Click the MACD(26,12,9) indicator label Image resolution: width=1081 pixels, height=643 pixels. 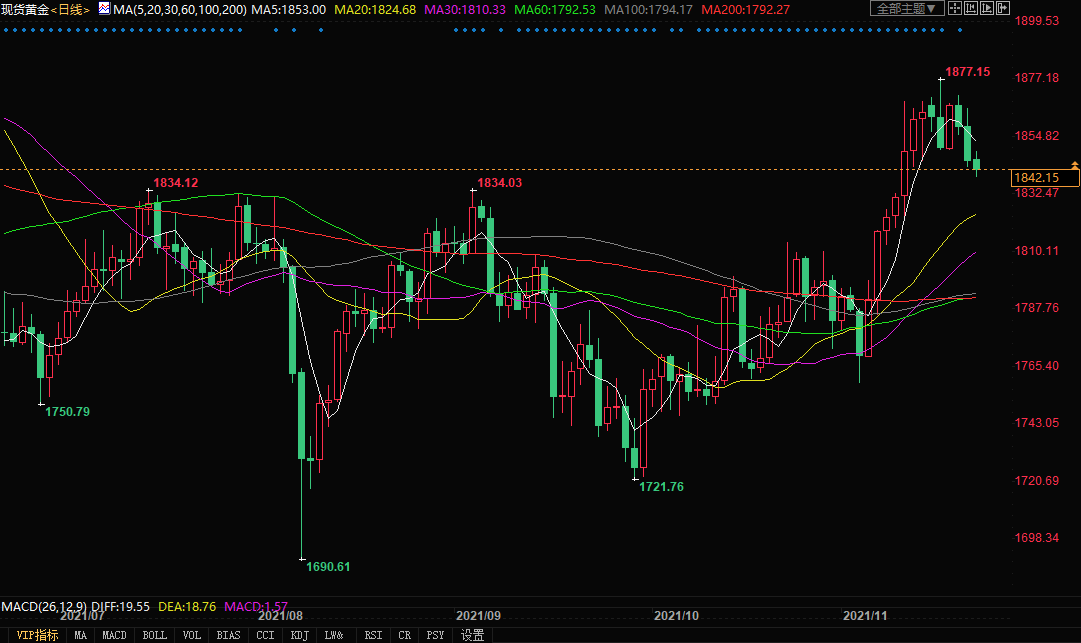[x=44, y=607]
